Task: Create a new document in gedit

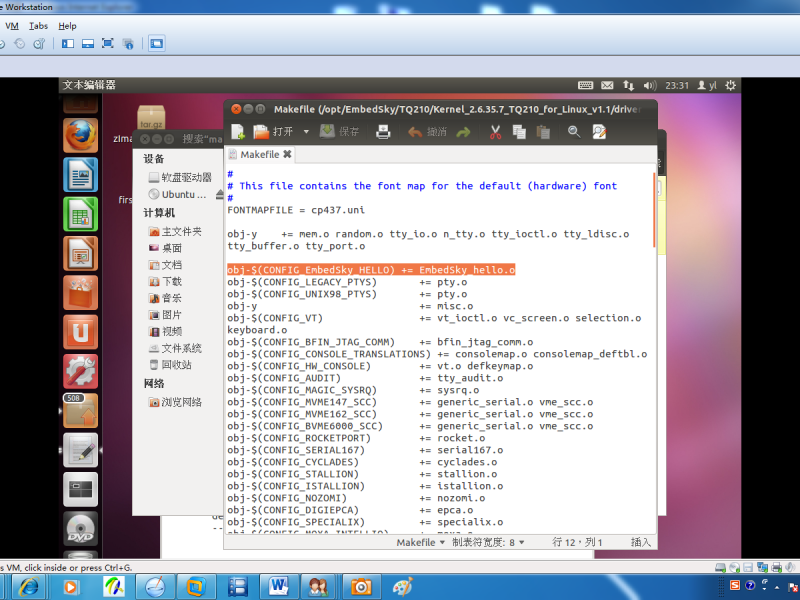Action: 238,131
